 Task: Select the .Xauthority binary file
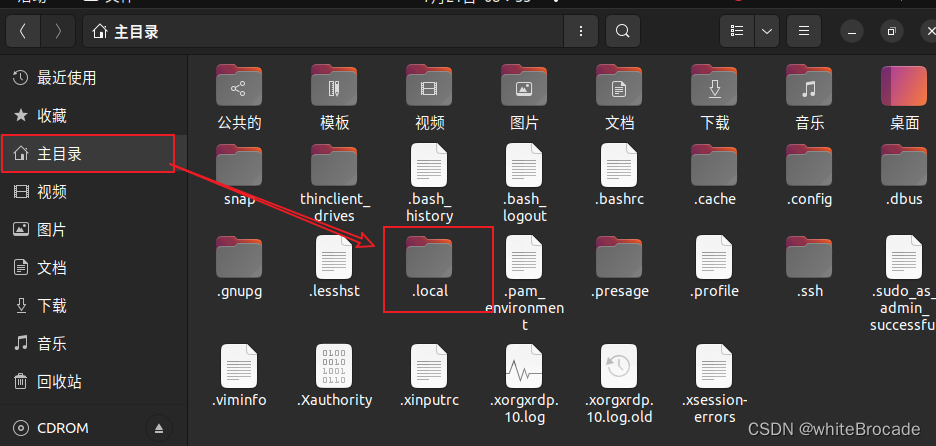pos(334,366)
